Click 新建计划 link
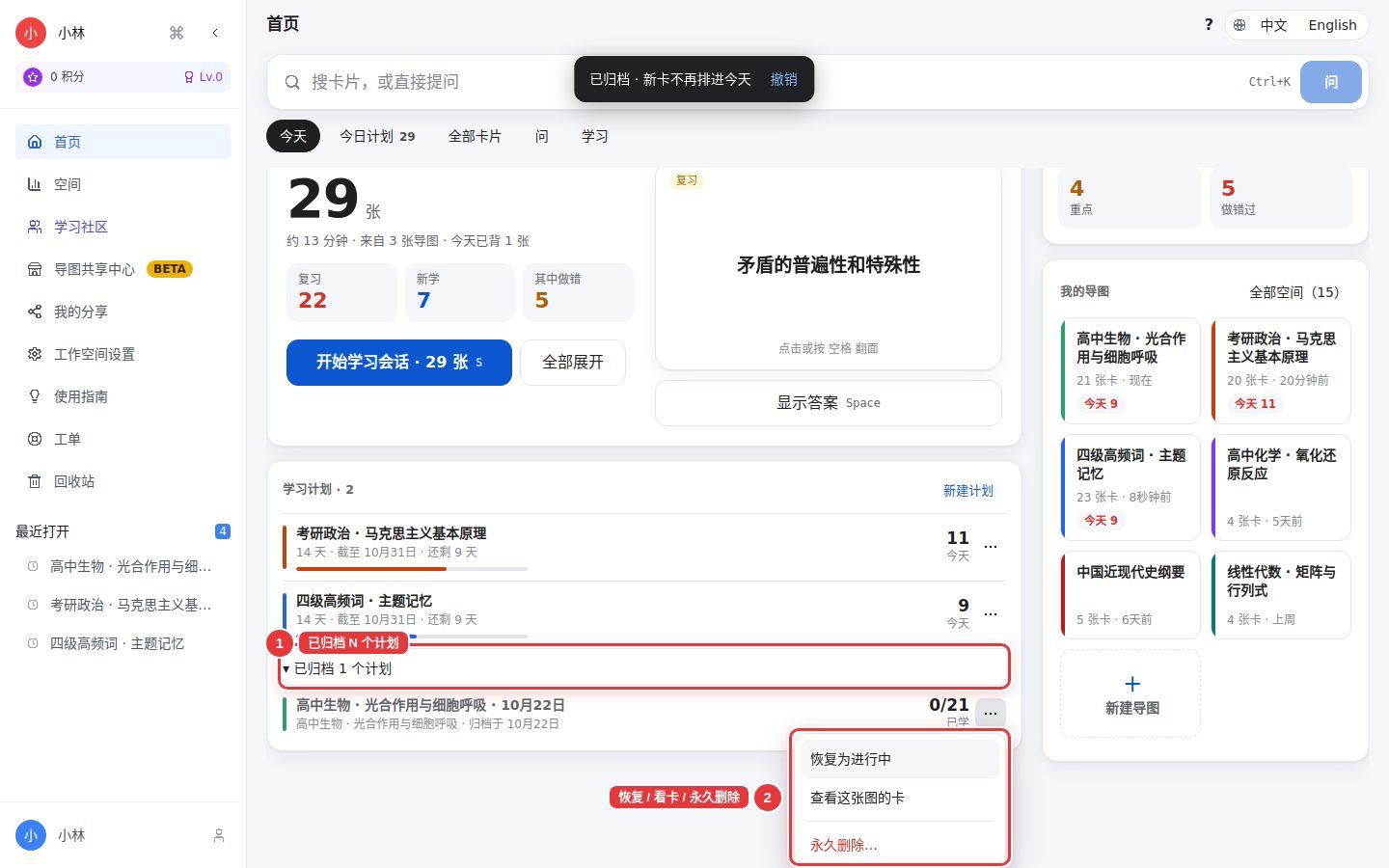 tap(967, 490)
